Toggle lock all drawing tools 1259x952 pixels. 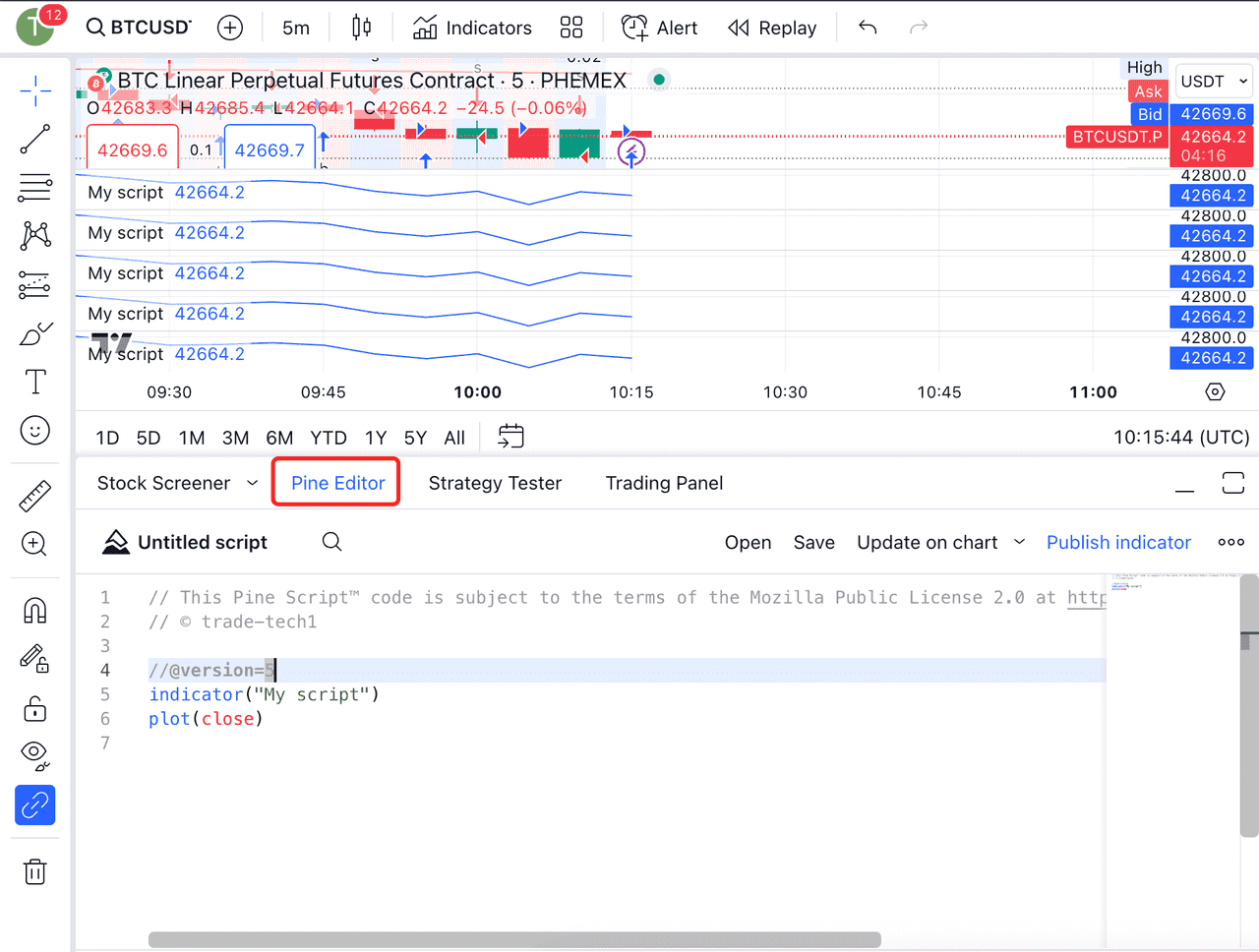[35, 708]
